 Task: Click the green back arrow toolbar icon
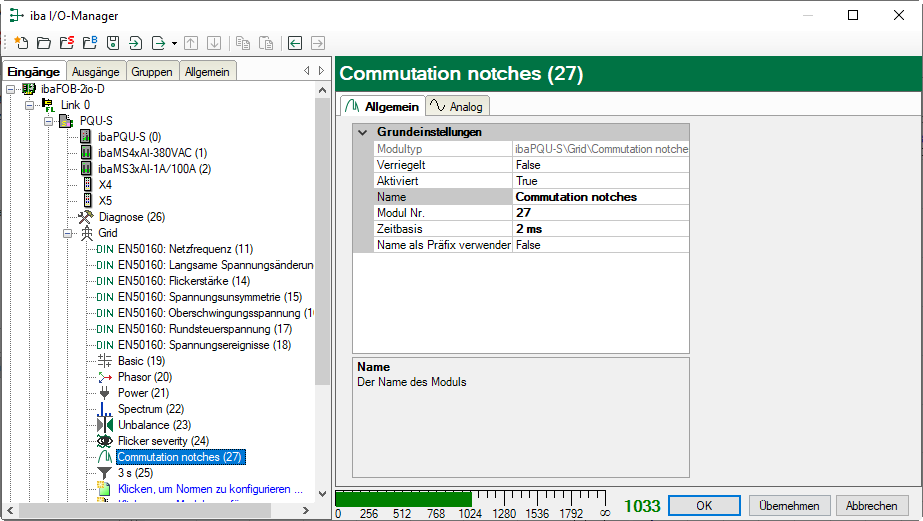[295, 43]
